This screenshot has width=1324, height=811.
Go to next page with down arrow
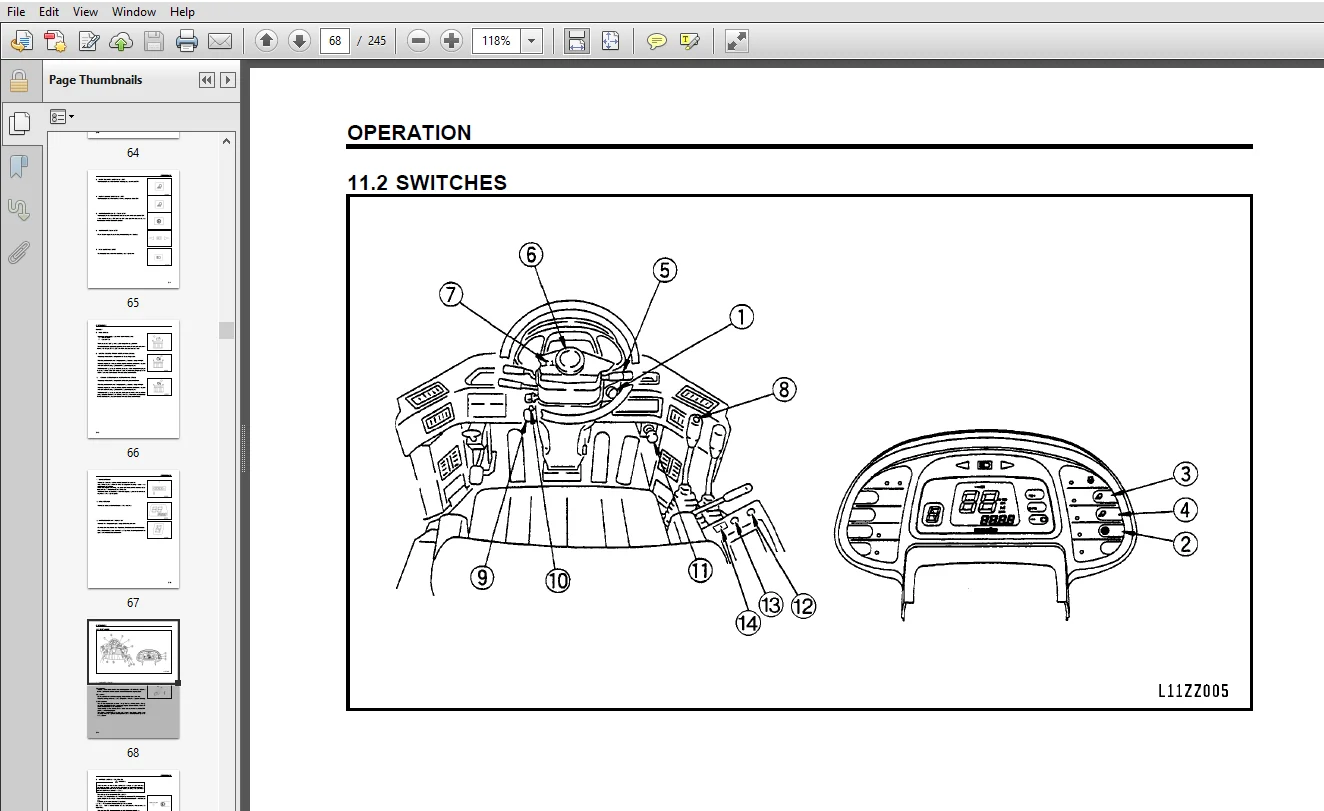click(x=299, y=41)
